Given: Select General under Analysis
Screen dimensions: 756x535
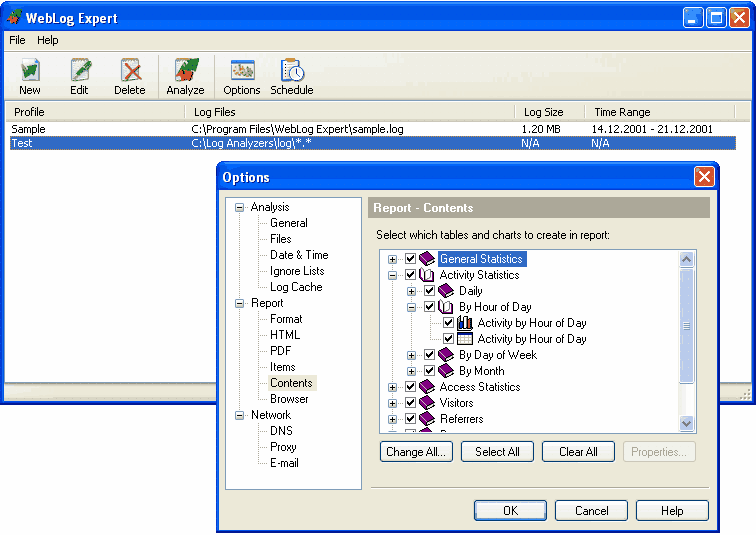Looking at the screenshot, I should pyautogui.click(x=288, y=223).
